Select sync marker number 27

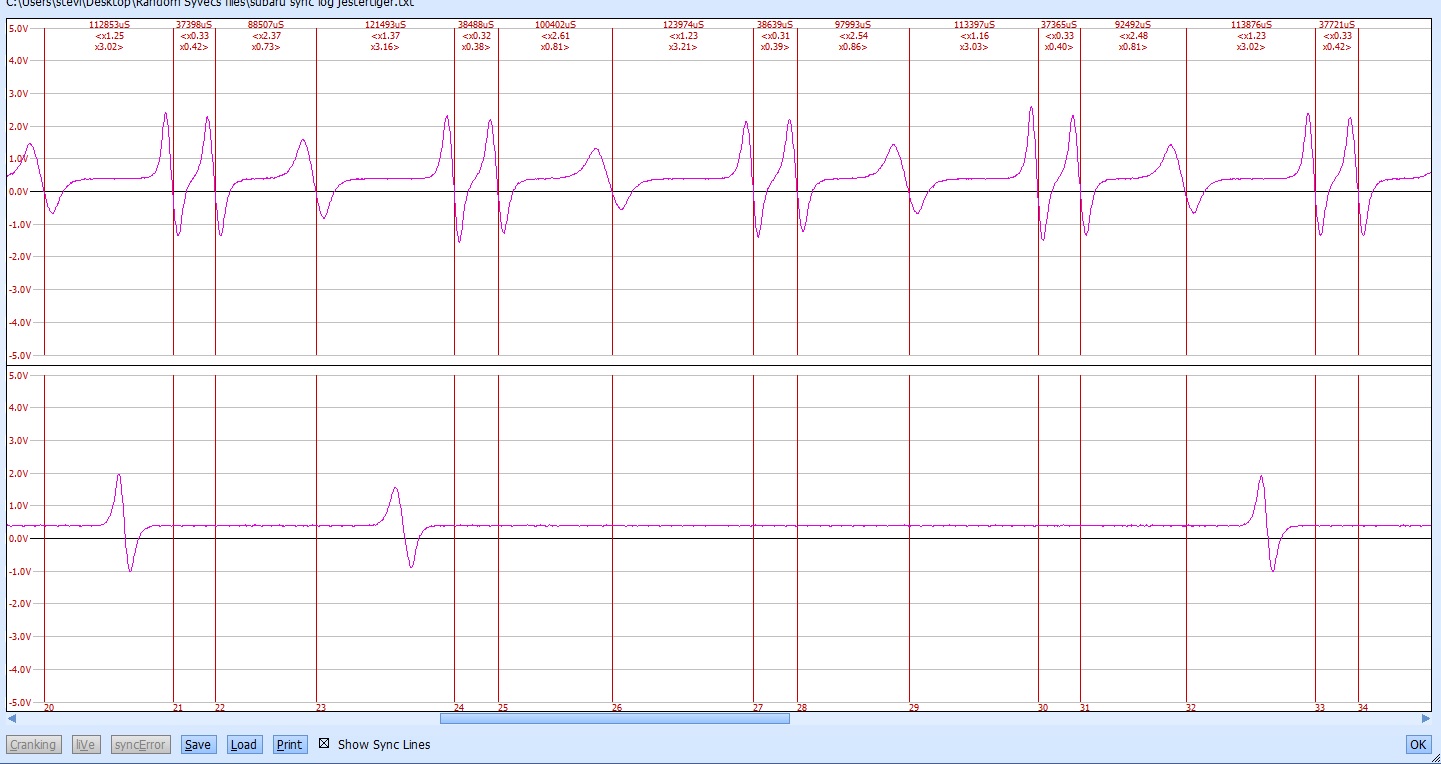[x=758, y=707]
